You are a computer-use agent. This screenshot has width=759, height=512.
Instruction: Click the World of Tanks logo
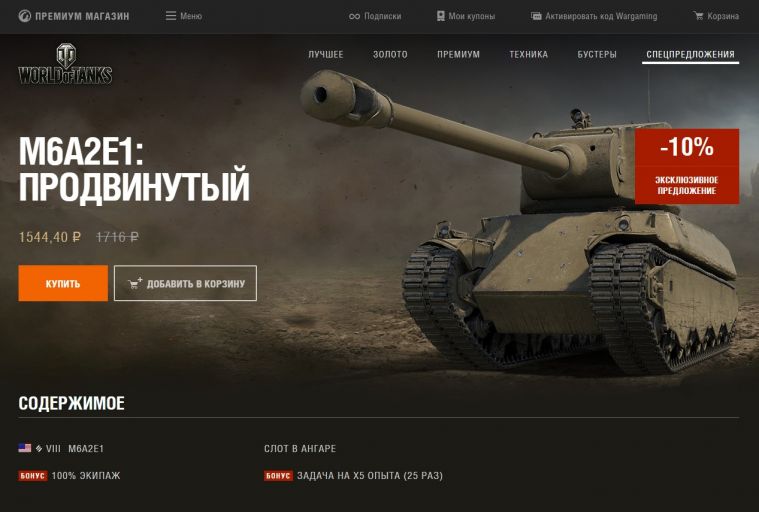click(65, 64)
